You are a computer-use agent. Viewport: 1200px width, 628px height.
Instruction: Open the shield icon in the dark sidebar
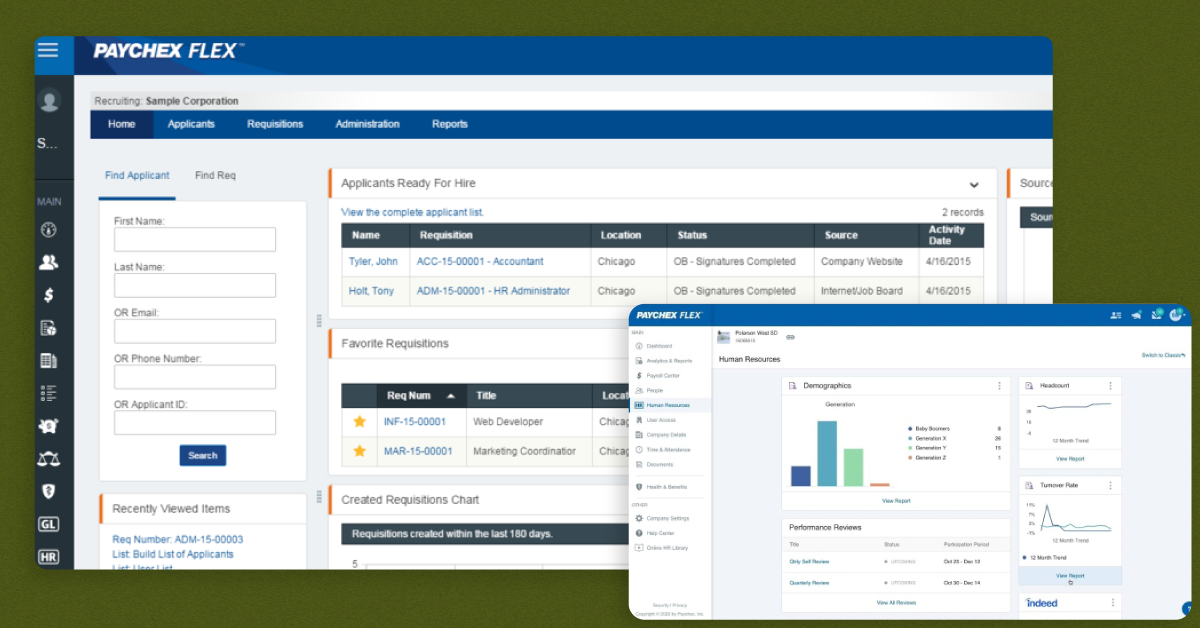click(48, 491)
